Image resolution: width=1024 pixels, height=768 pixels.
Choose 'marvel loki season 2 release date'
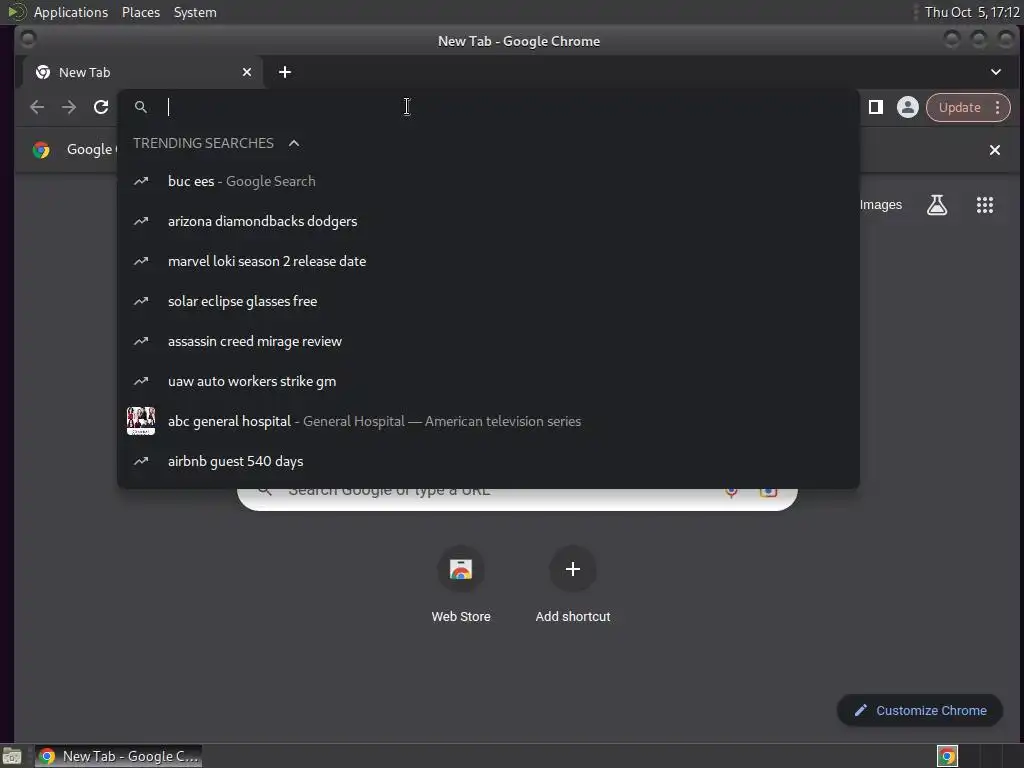pos(488,261)
